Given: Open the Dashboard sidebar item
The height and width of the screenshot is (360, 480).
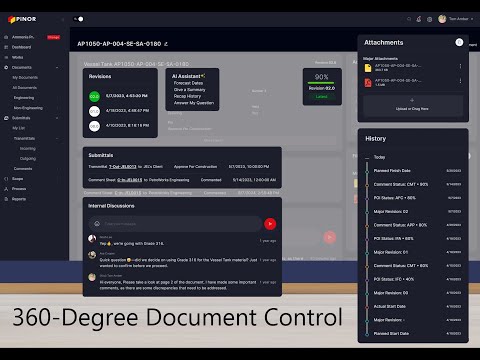Looking at the screenshot, I should pyautogui.click(x=21, y=47).
